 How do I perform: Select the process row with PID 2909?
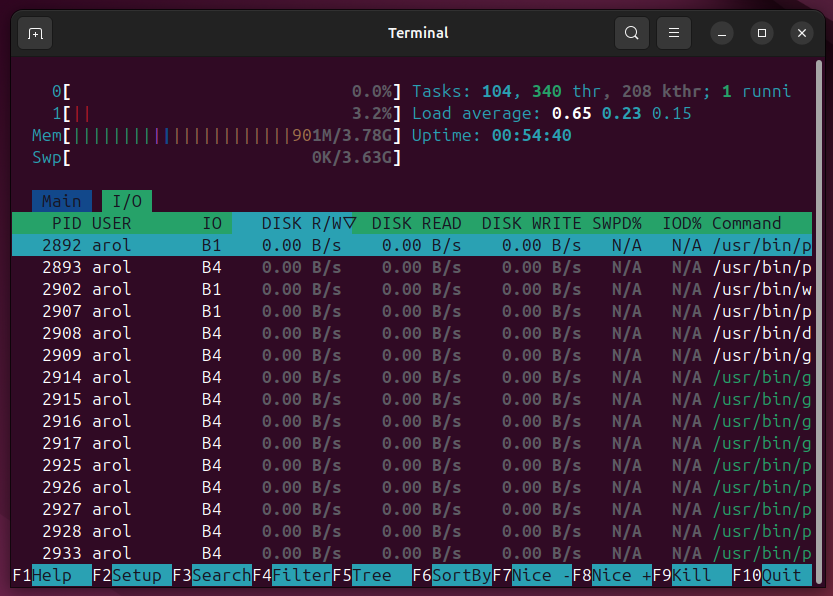pyautogui.click(x=412, y=355)
